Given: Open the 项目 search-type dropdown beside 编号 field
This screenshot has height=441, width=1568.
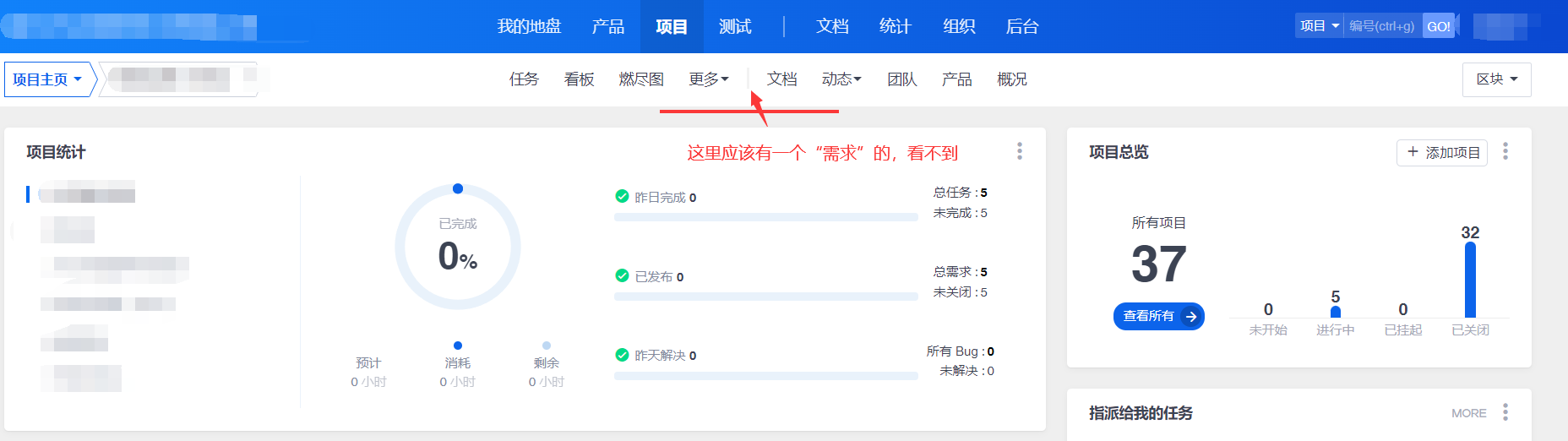Looking at the screenshot, I should point(1319,26).
